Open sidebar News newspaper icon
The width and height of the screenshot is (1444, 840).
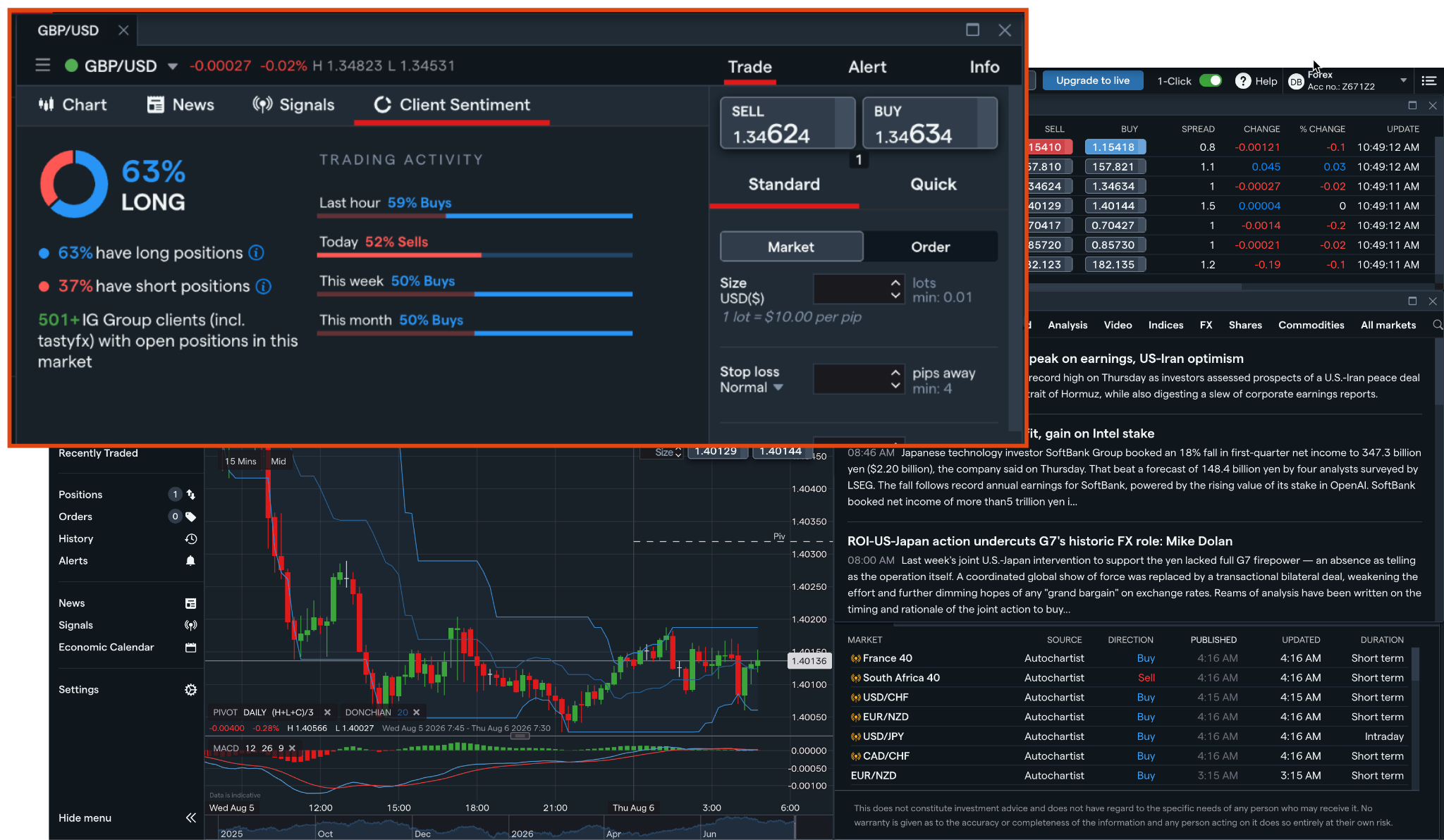(190, 603)
